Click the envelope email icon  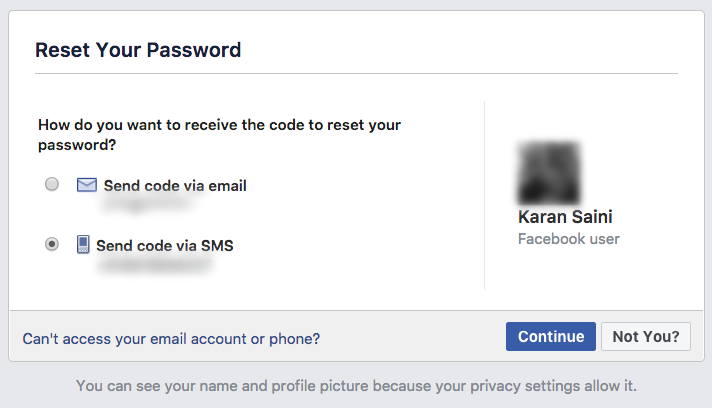(88, 185)
